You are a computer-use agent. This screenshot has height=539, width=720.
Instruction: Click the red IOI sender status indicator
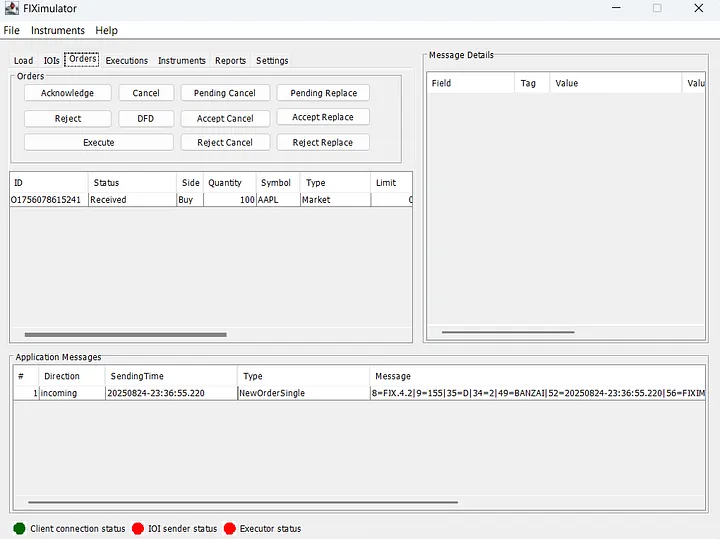tap(138, 528)
